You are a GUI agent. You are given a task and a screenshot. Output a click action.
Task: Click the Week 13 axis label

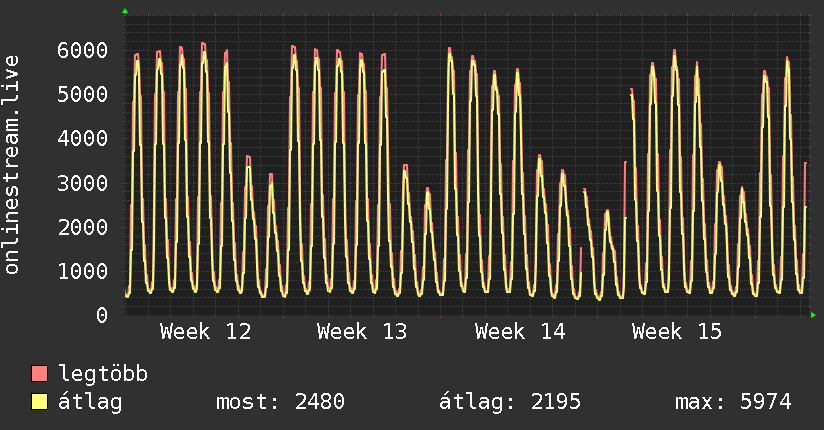pos(362,332)
